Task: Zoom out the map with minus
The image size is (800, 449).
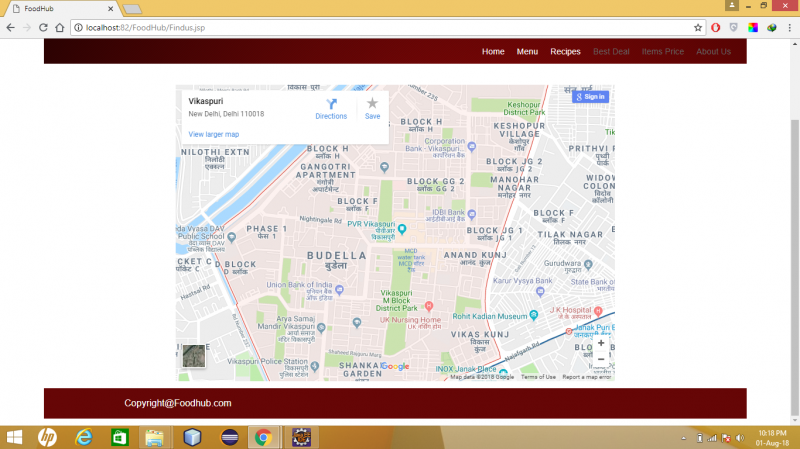Action: click(x=601, y=359)
